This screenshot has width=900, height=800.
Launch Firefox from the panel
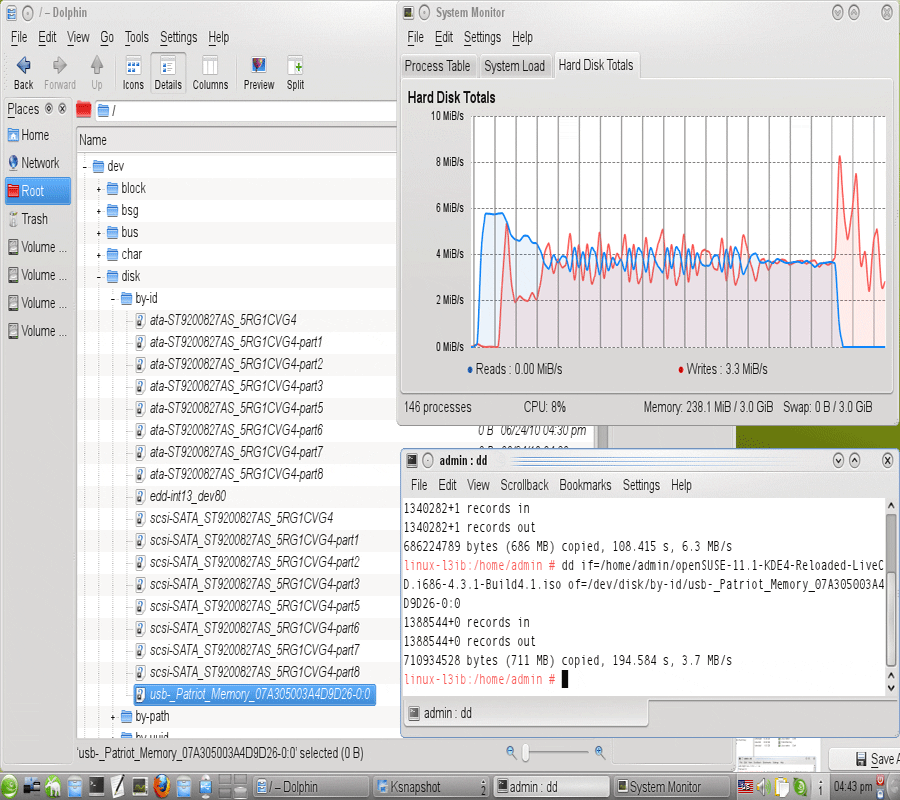tap(162, 787)
